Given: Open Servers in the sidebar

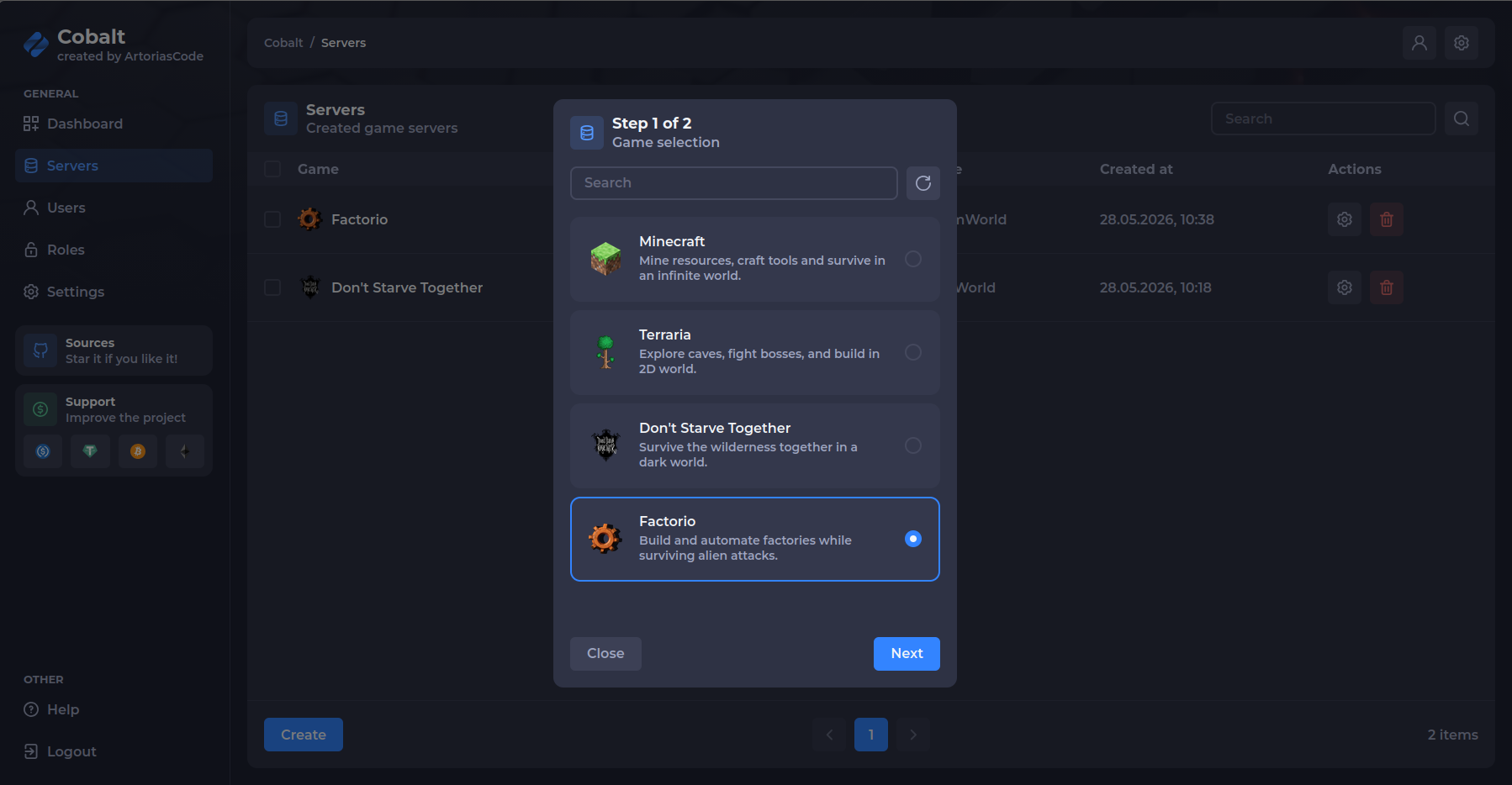Looking at the screenshot, I should (x=114, y=166).
